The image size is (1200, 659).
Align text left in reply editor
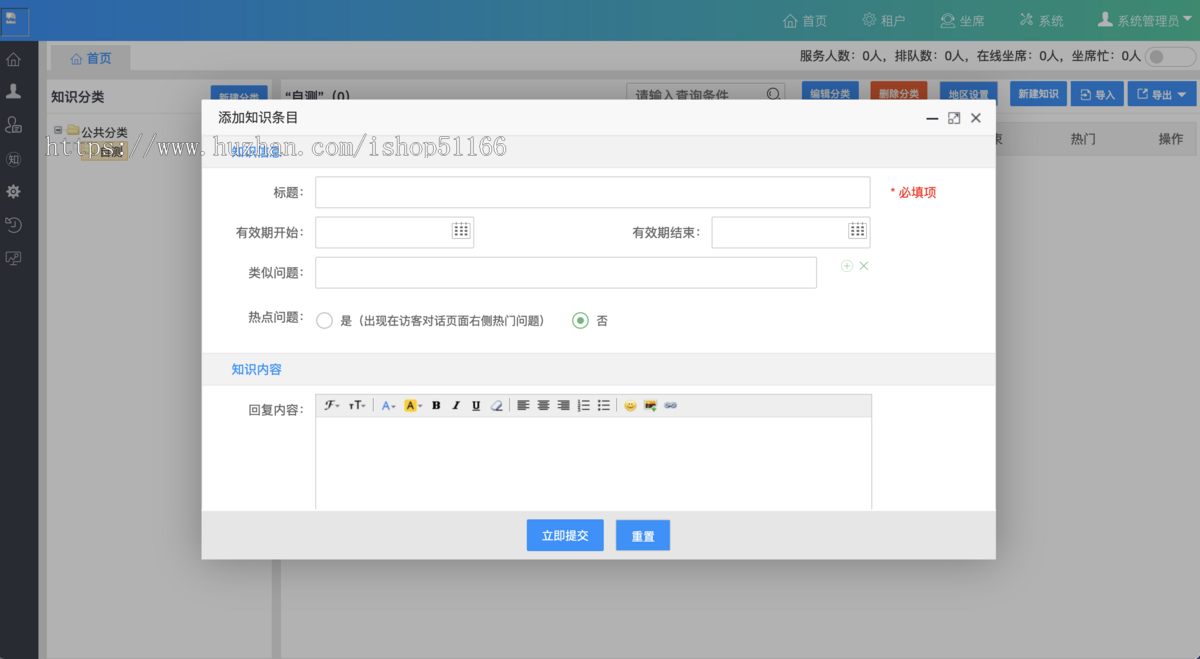[523, 405]
